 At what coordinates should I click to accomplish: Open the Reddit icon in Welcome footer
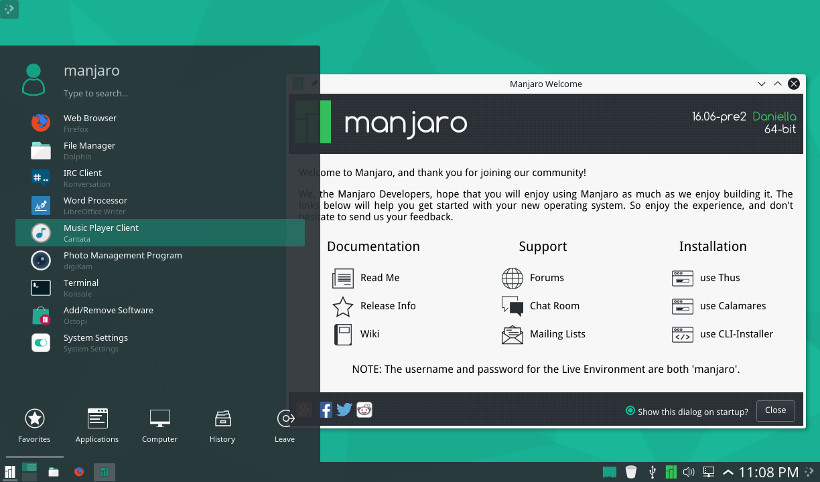(x=364, y=410)
